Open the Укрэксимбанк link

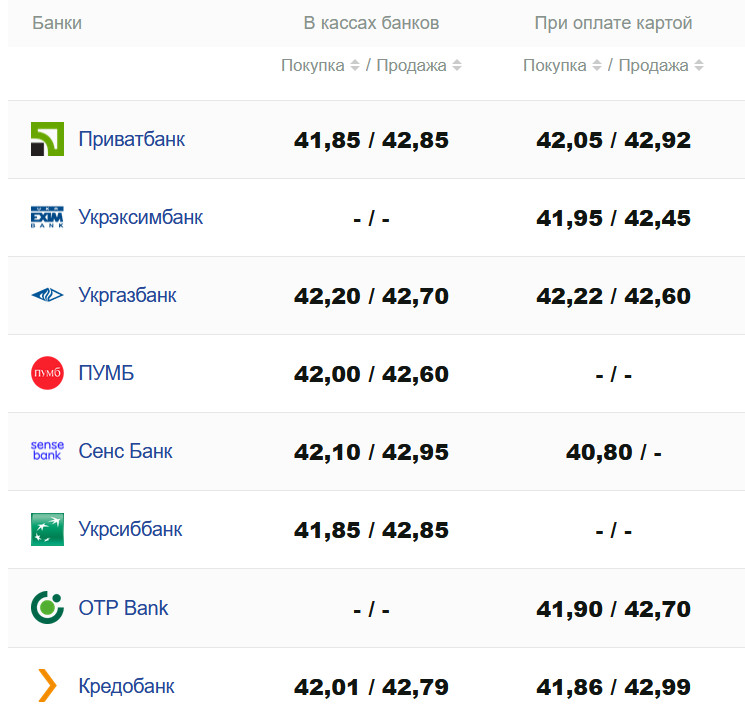[x=140, y=217]
